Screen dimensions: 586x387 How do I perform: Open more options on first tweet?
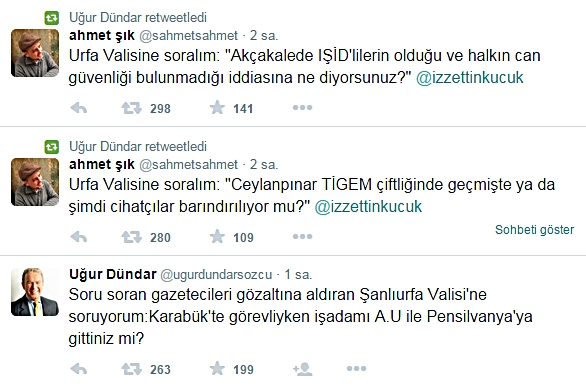[x=302, y=108]
